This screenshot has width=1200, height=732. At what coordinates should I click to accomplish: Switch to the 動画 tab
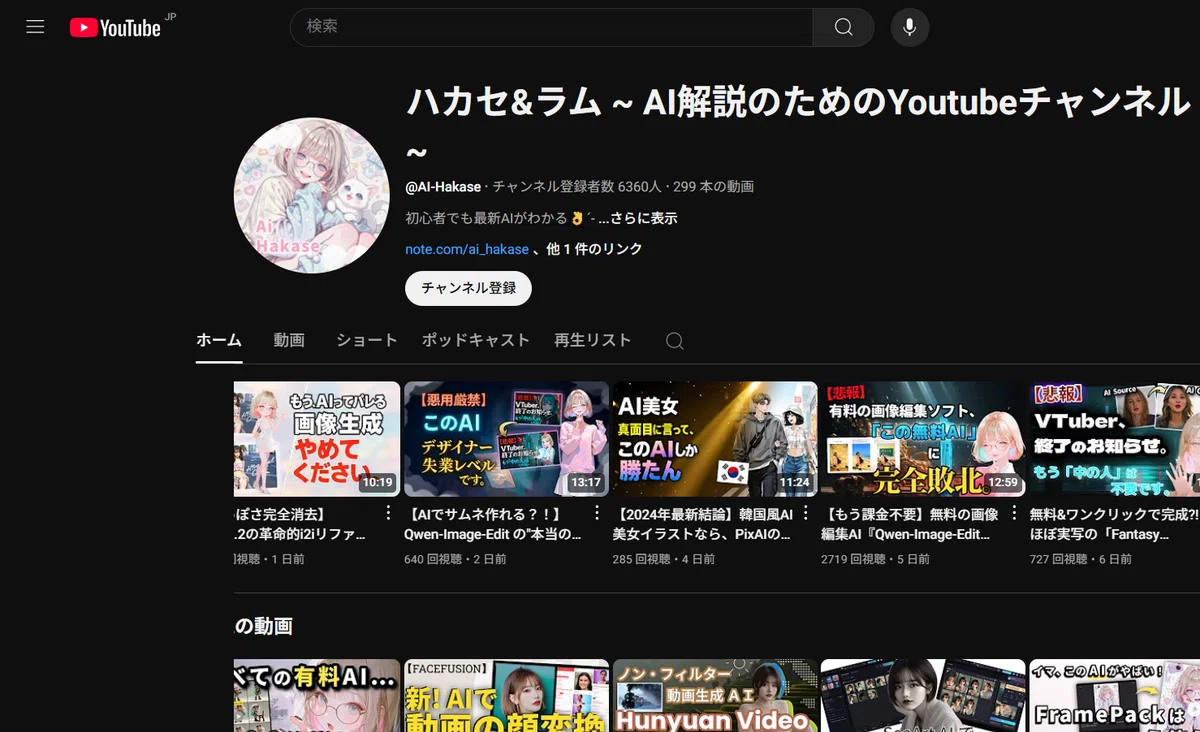(289, 340)
